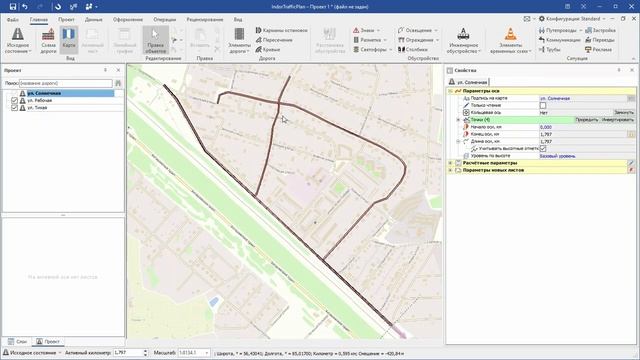Open Инженерное обустройство in the ribbon
The width and height of the screenshot is (640, 360).
tap(463, 40)
